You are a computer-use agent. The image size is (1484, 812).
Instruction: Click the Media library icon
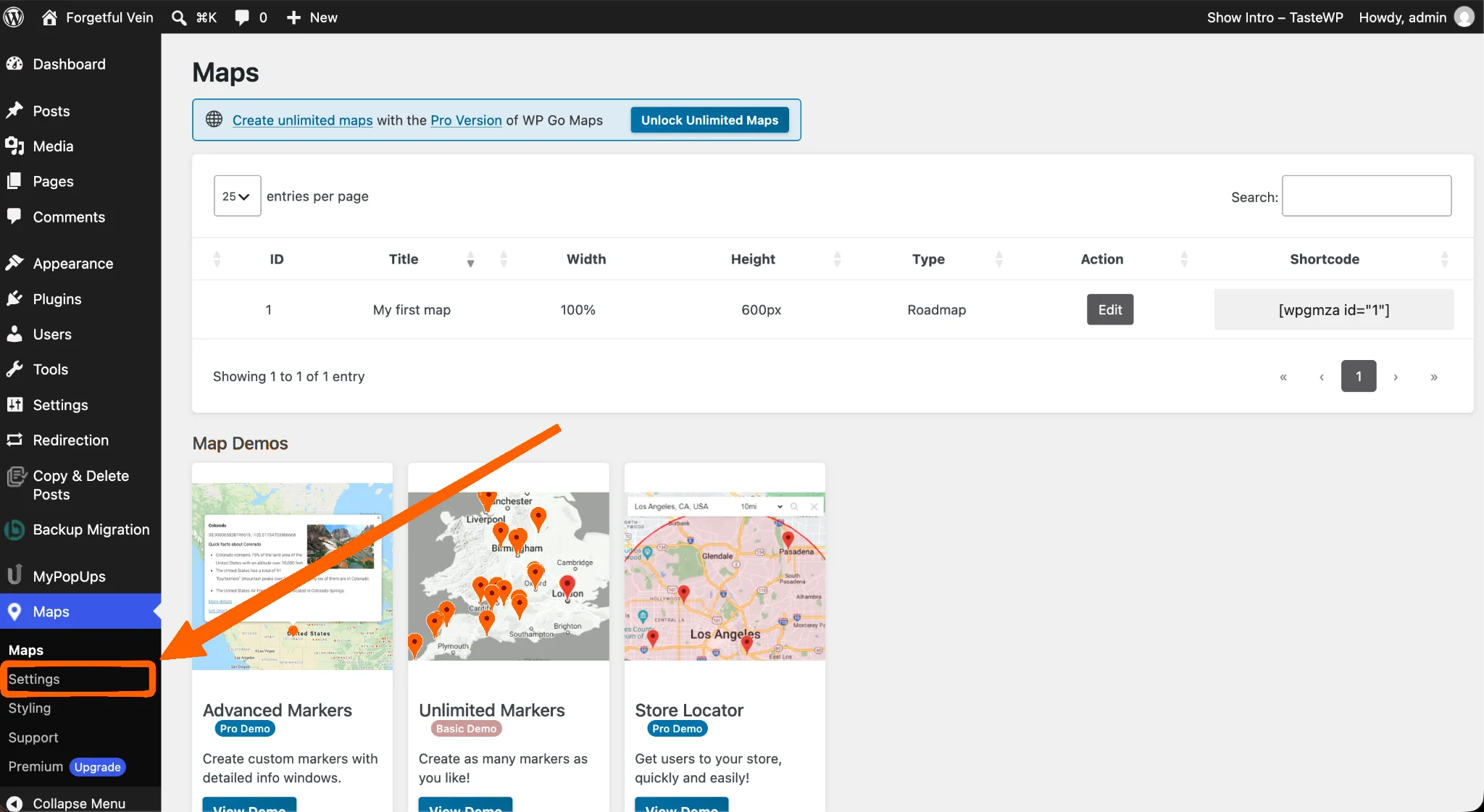click(14, 146)
